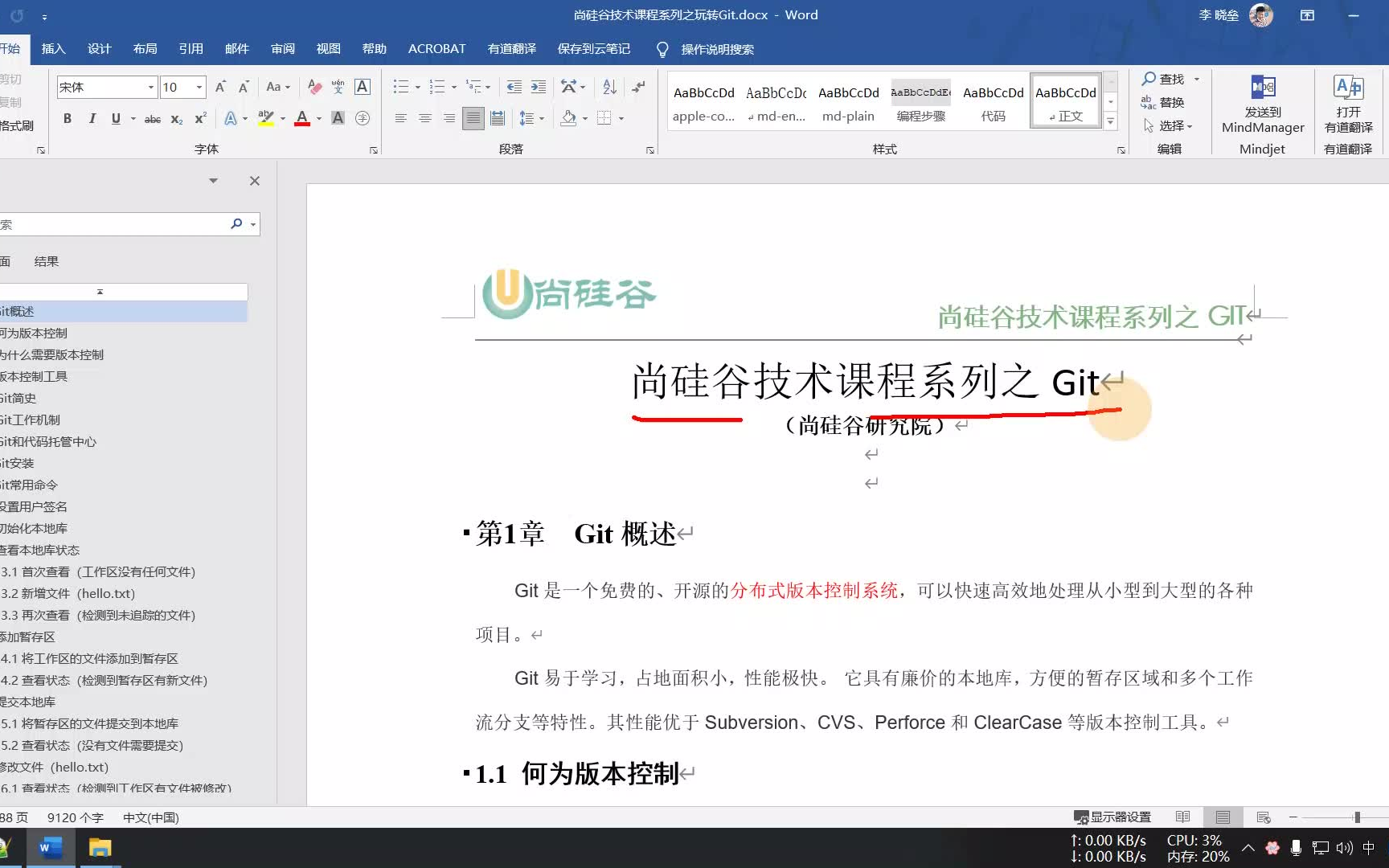Viewport: 1389px width, 868px height.
Task: Click 显示器设置 in status bar
Action: [x=1112, y=817]
